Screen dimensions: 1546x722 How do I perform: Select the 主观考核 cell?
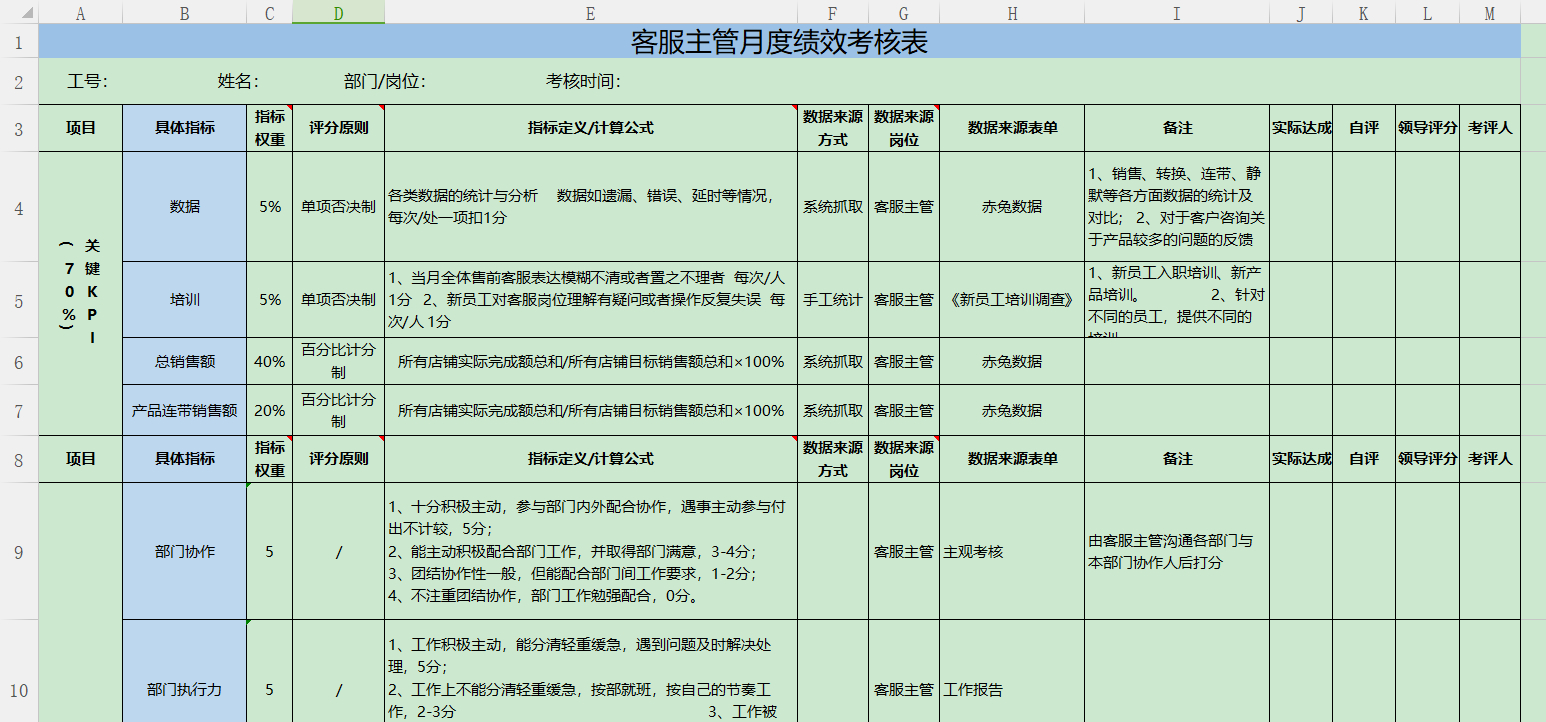pyautogui.click(x=1012, y=551)
